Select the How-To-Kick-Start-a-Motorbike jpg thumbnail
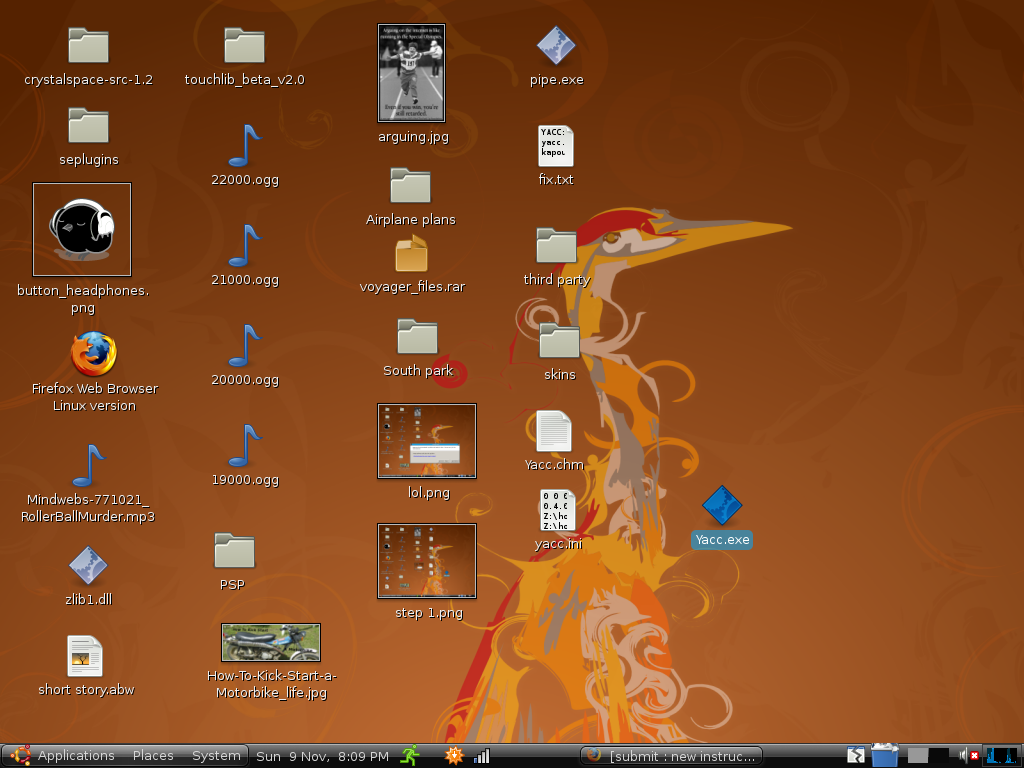Image resolution: width=1024 pixels, height=768 pixels. click(x=271, y=643)
